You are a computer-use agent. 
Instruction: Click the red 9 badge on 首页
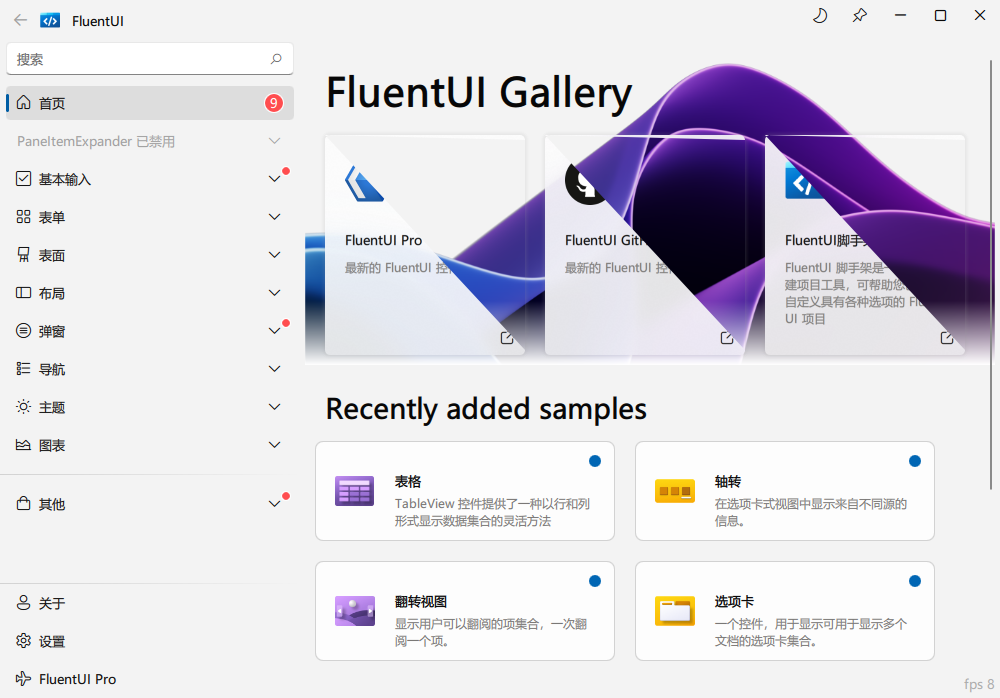click(274, 103)
